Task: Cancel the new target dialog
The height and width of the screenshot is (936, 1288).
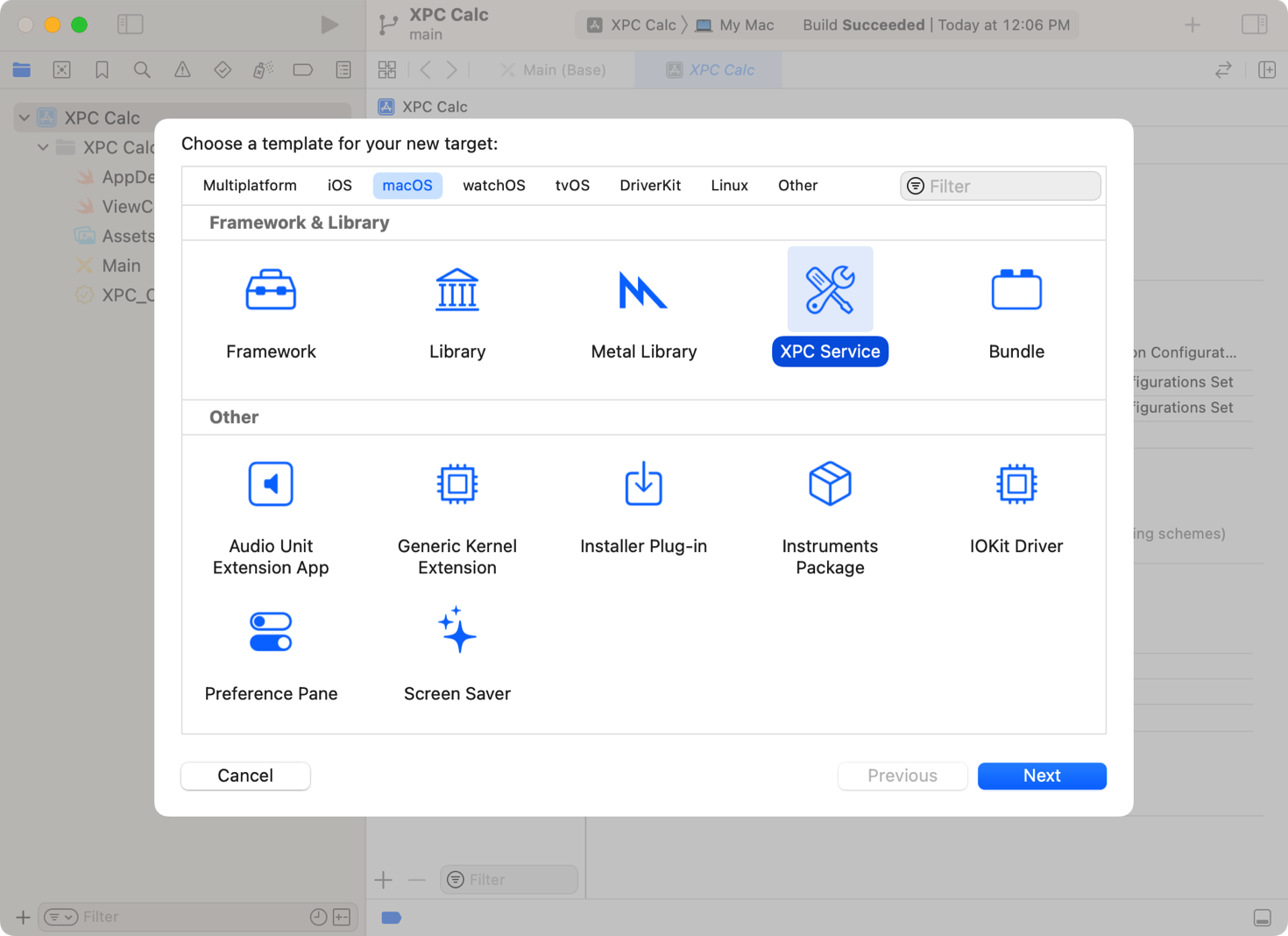Action: click(x=245, y=776)
